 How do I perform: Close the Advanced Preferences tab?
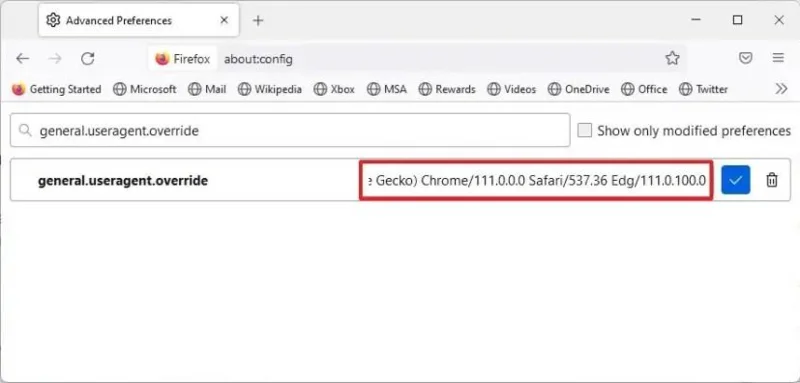[x=224, y=20]
